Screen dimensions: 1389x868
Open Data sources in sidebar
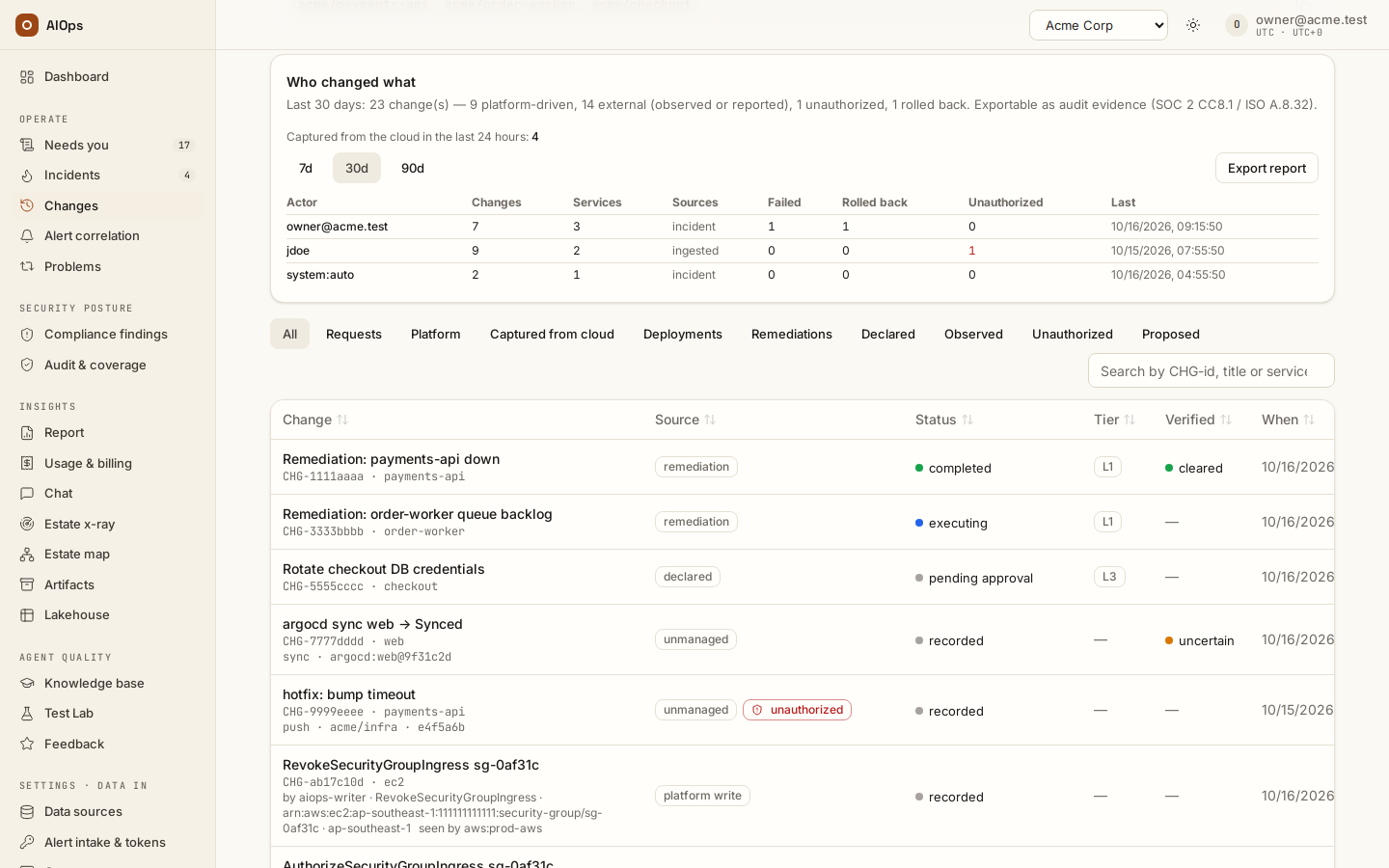pyautogui.click(x=106, y=812)
